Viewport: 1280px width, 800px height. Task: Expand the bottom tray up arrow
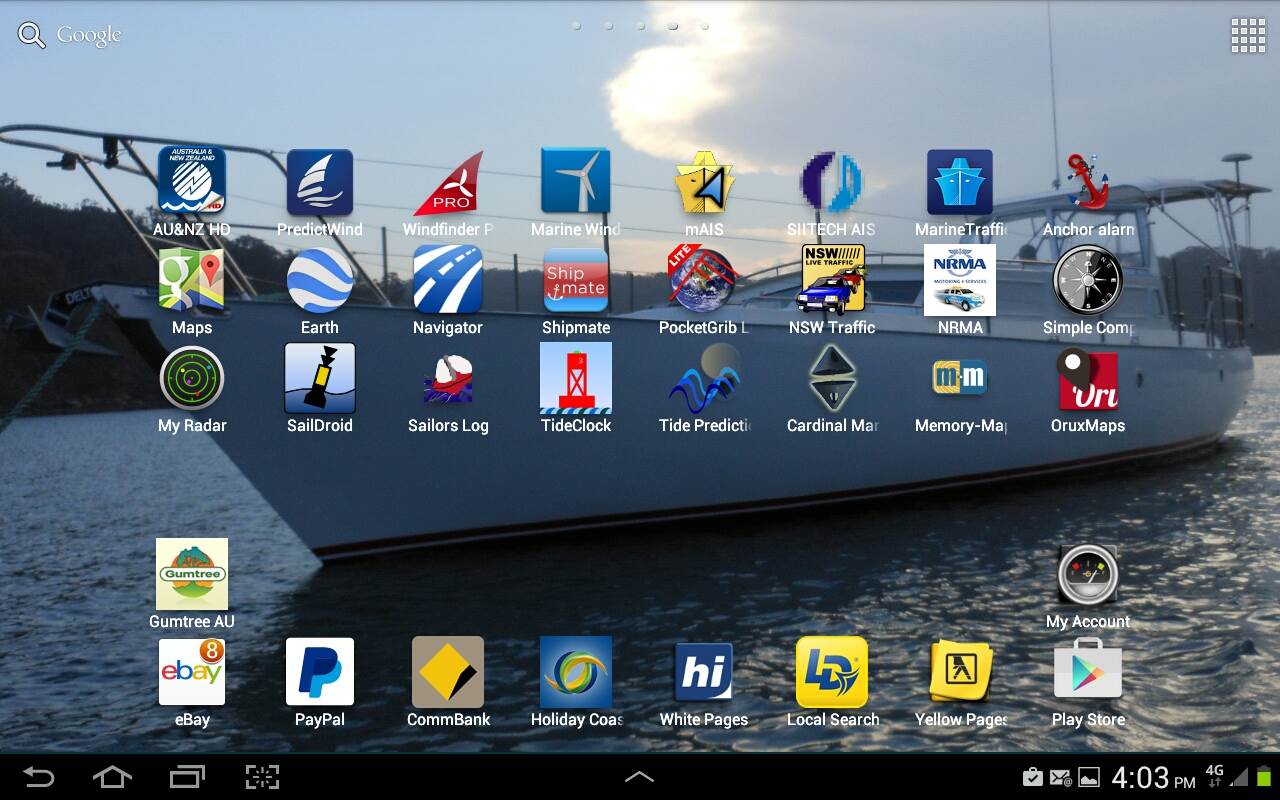(x=639, y=777)
